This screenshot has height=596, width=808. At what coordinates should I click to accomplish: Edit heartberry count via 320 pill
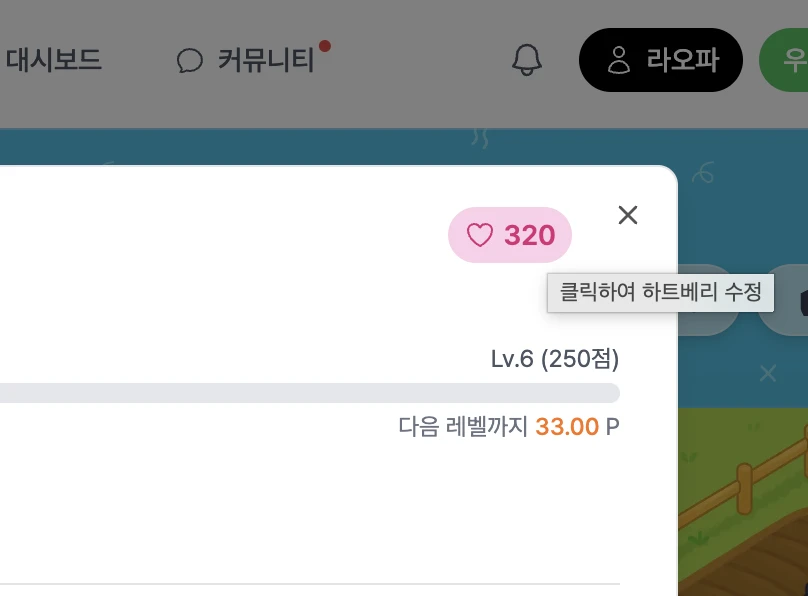[510, 235]
